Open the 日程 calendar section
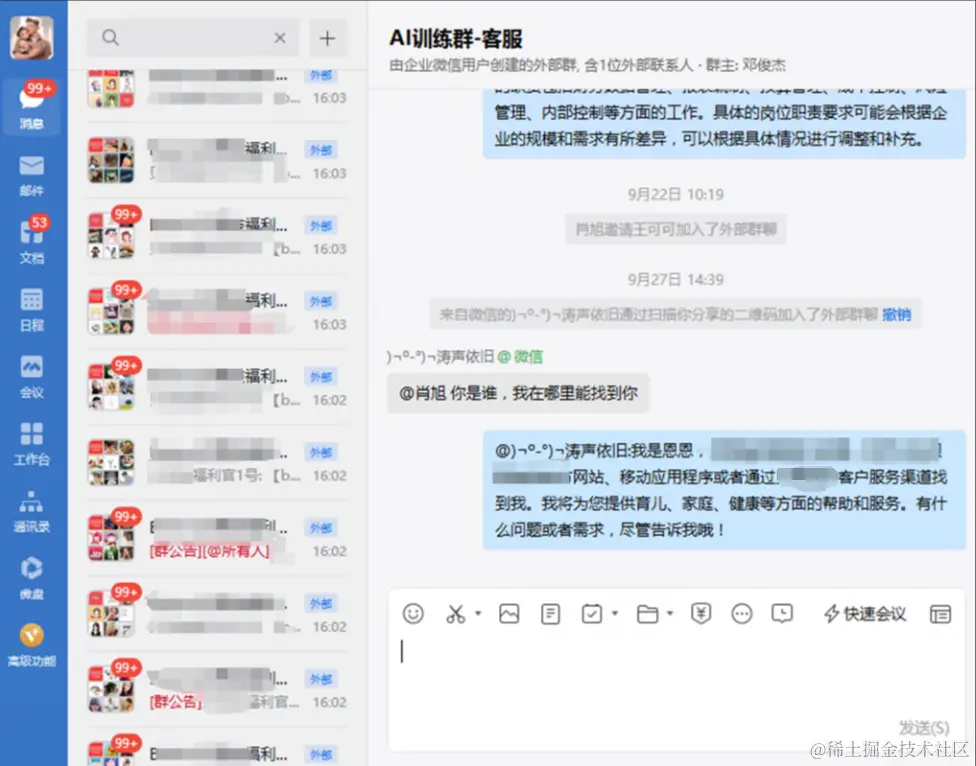 [x=31, y=311]
